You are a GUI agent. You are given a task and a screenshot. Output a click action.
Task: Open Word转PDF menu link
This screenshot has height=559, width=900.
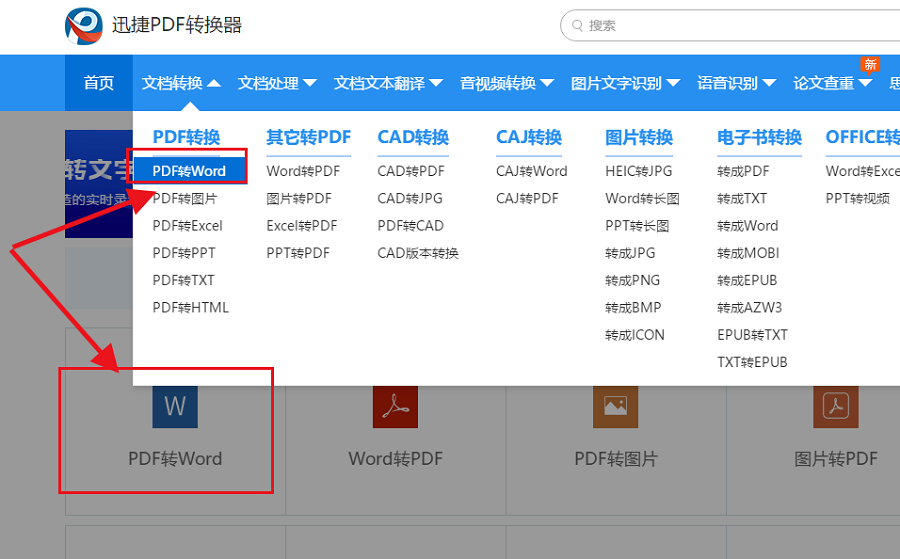(303, 171)
